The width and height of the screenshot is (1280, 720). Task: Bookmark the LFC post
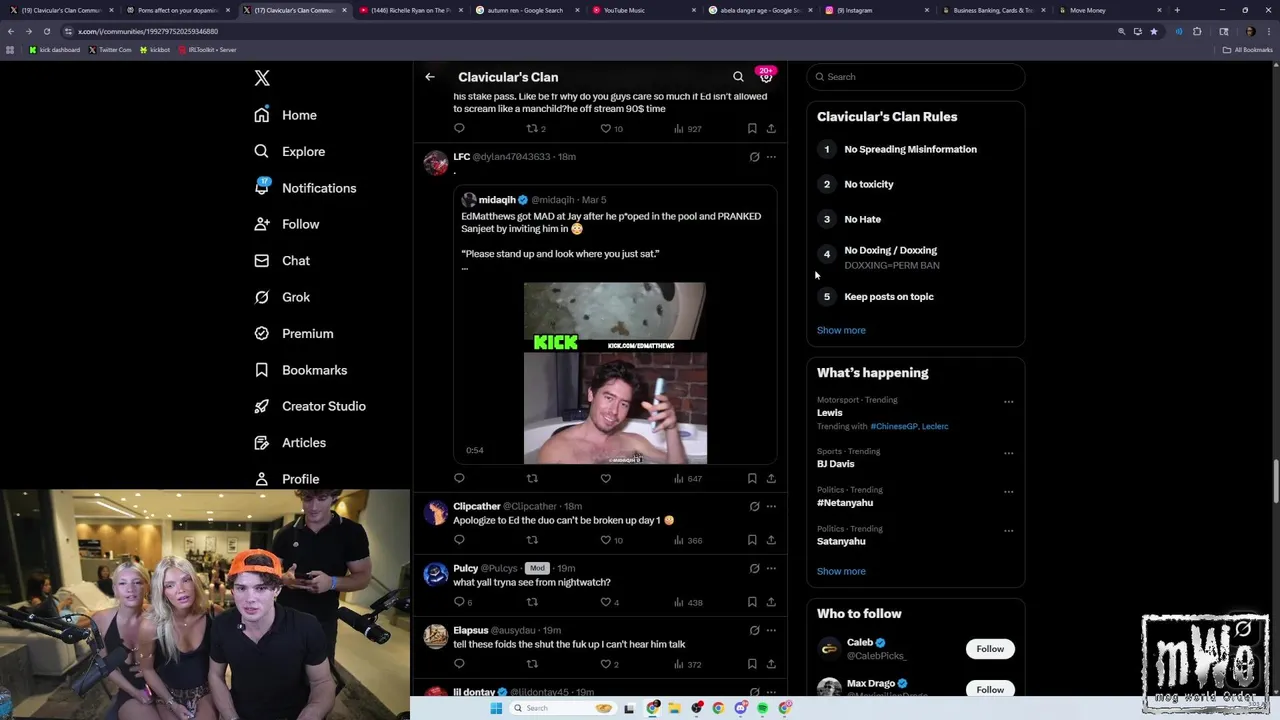[752, 478]
